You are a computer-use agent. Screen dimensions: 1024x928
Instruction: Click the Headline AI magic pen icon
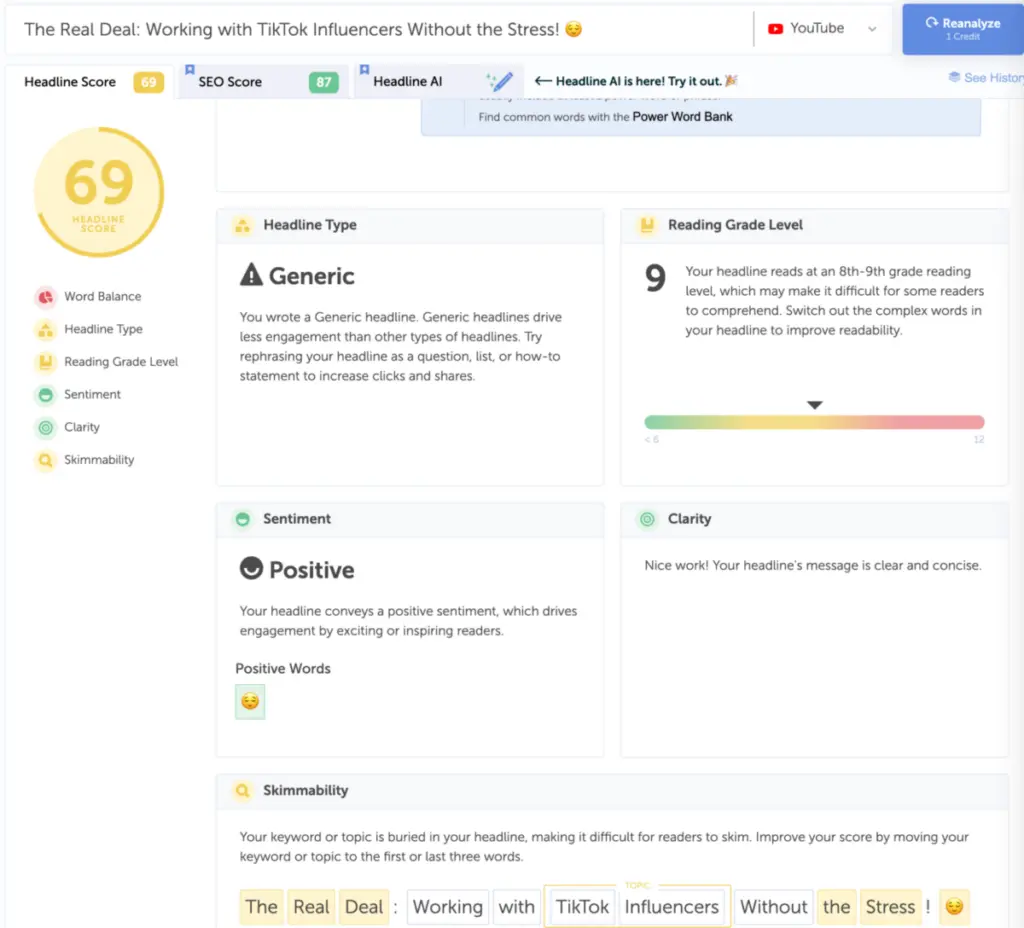coord(499,82)
